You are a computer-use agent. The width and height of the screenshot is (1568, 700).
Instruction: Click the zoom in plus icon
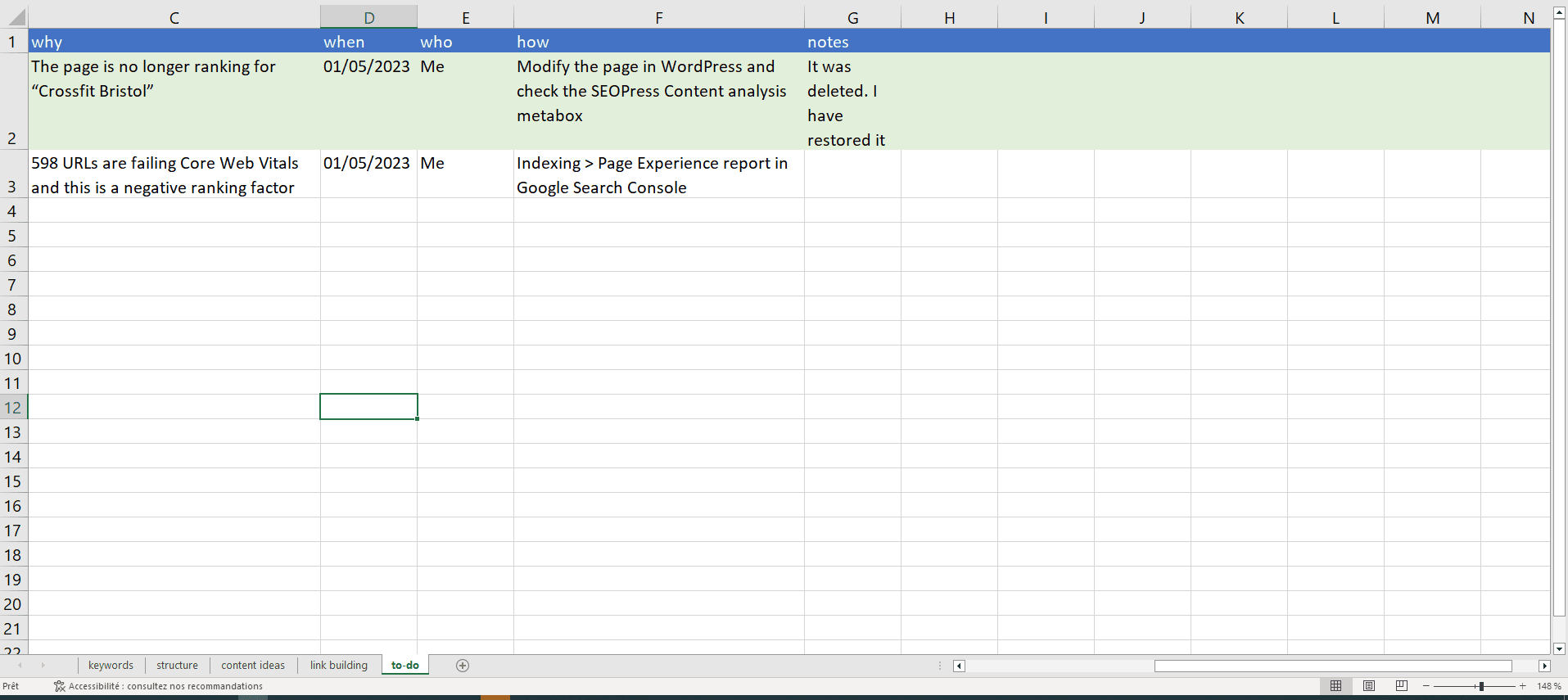click(x=1522, y=686)
